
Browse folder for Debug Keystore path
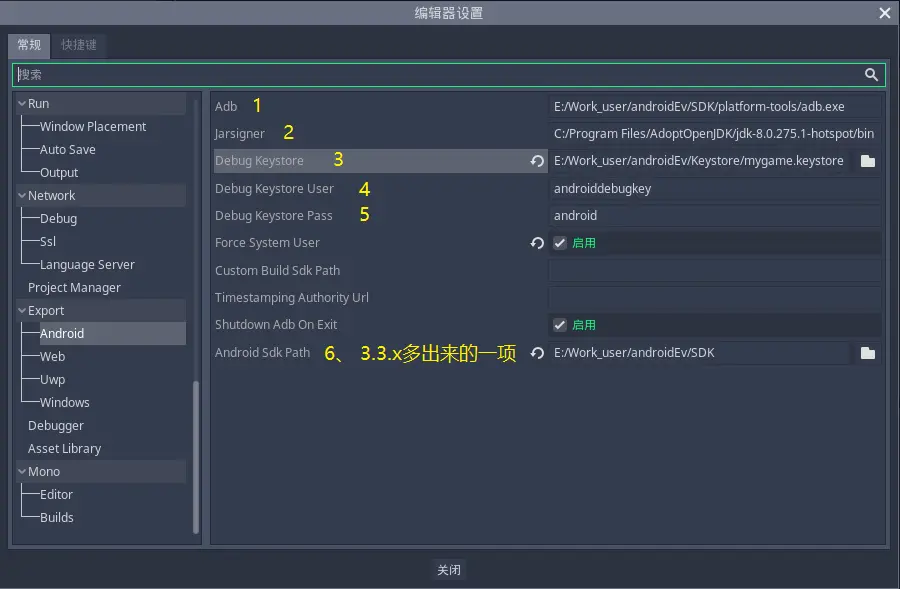[x=868, y=161]
